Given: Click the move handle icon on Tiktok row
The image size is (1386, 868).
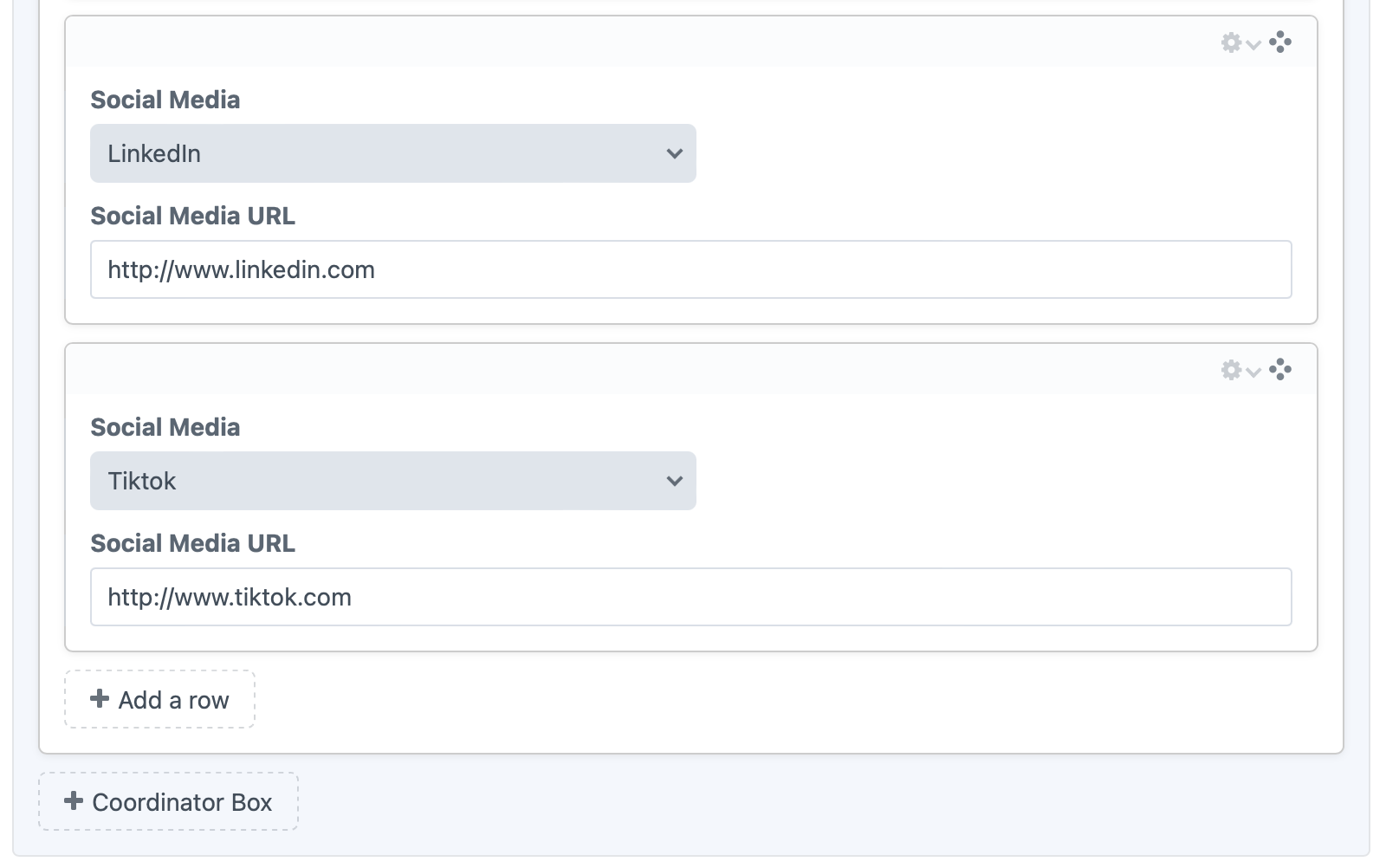Looking at the screenshot, I should pyautogui.click(x=1280, y=370).
